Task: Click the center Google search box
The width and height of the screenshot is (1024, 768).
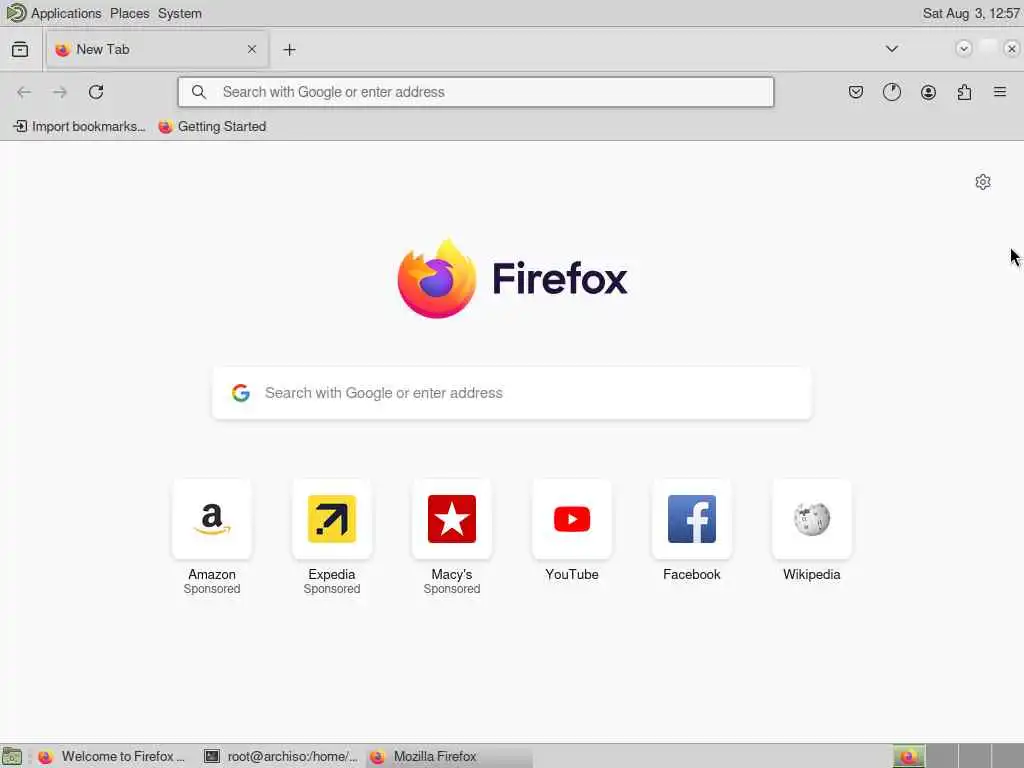Action: pyautogui.click(x=512, y=393)
